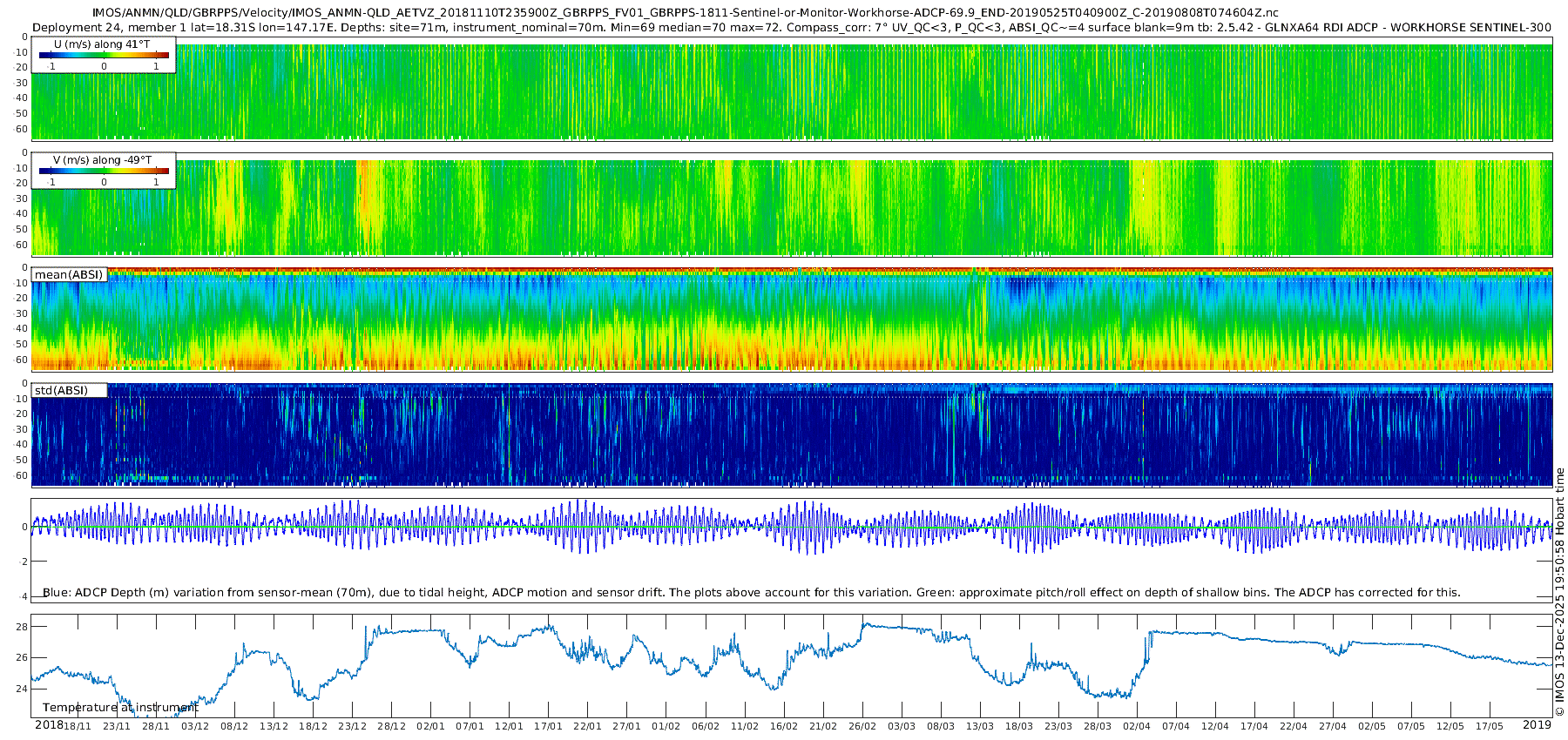This screenshot has width=1568, height=740.
Task: Select the mean(ABSI) panel label
Action: tap(69, 275)
